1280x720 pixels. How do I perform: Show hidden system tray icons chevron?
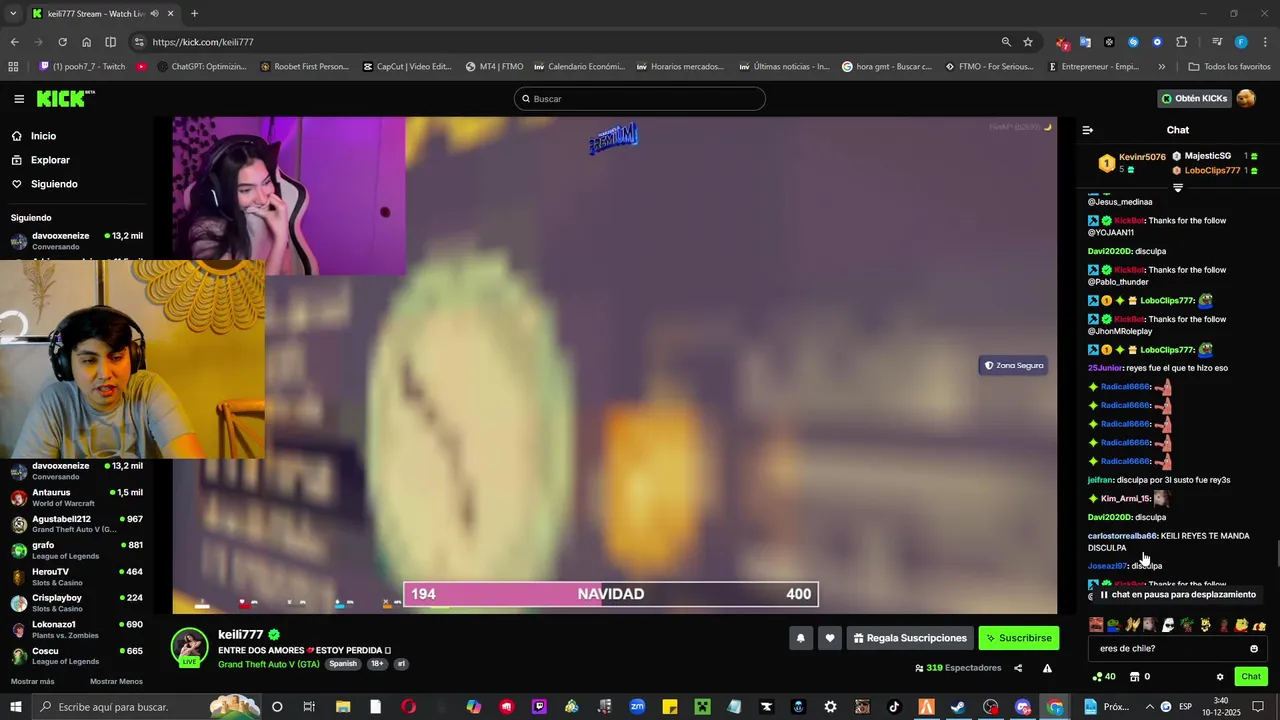(x=1152, y=707)
